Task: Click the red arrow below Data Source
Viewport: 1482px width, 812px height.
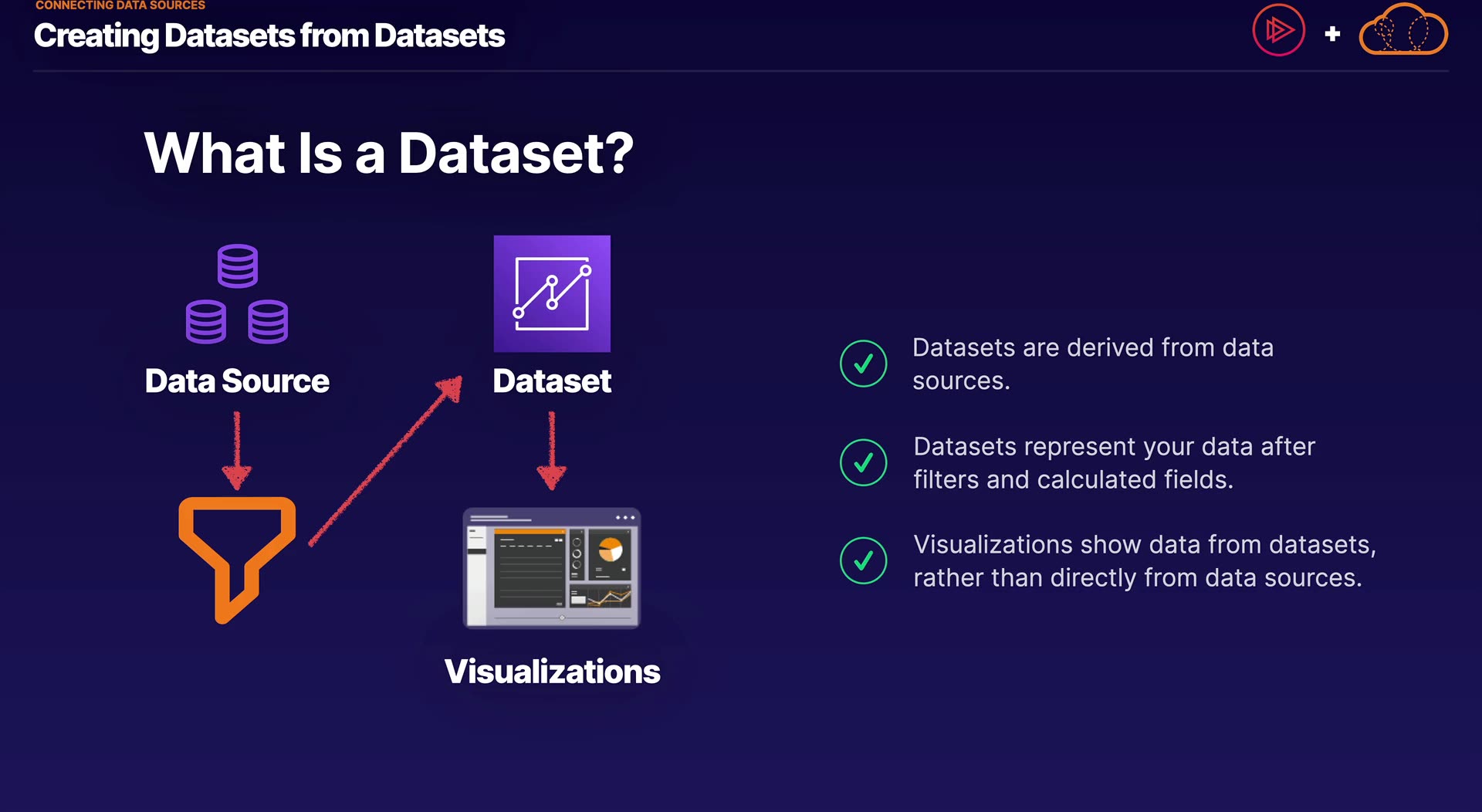Action: 237,451
